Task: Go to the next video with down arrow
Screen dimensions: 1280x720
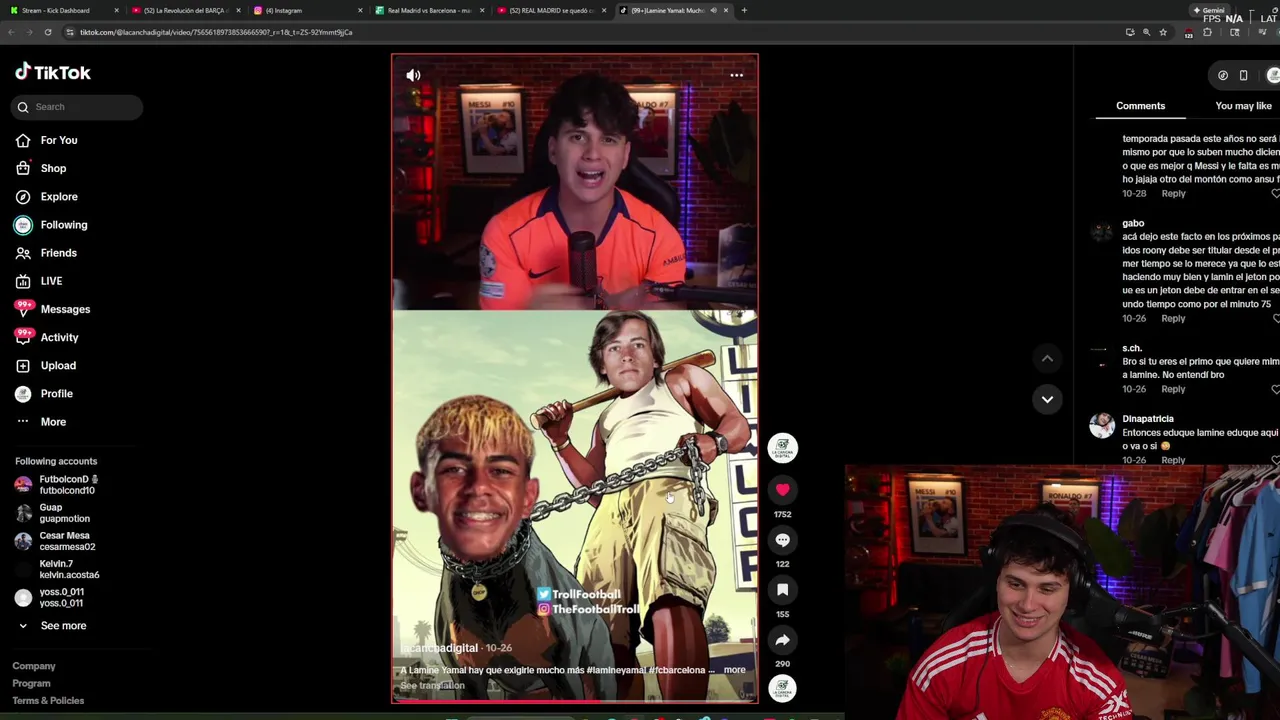Action: pos(1047,399)
